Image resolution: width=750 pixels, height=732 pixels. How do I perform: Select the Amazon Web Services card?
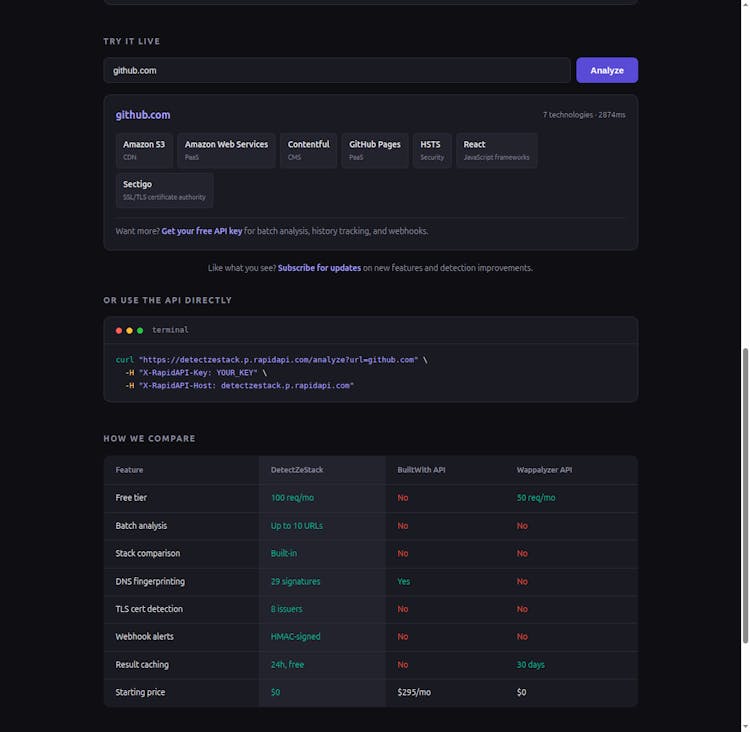(x=226, y=150)
